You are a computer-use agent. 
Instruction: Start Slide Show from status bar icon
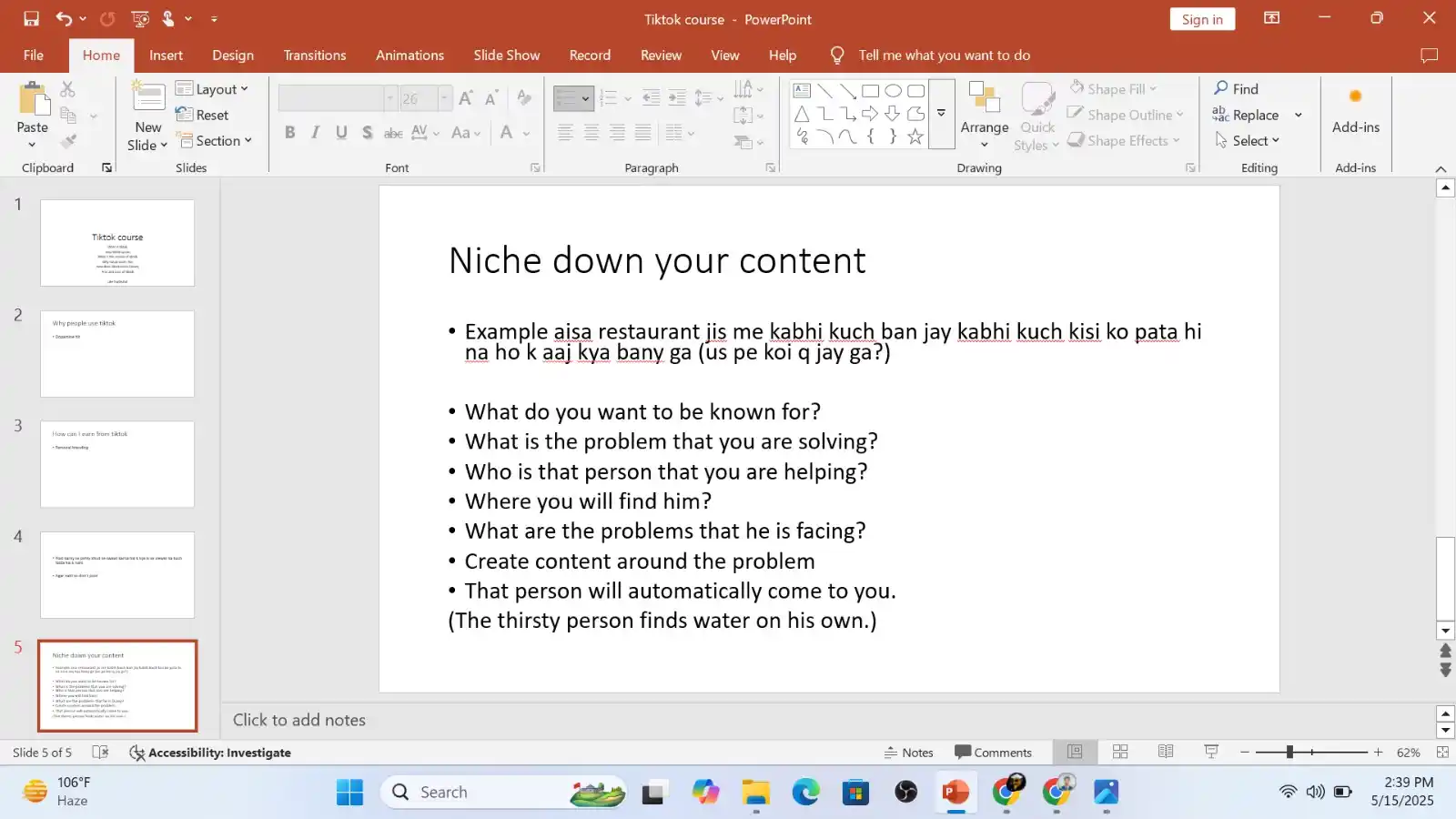pos(1211,752)
